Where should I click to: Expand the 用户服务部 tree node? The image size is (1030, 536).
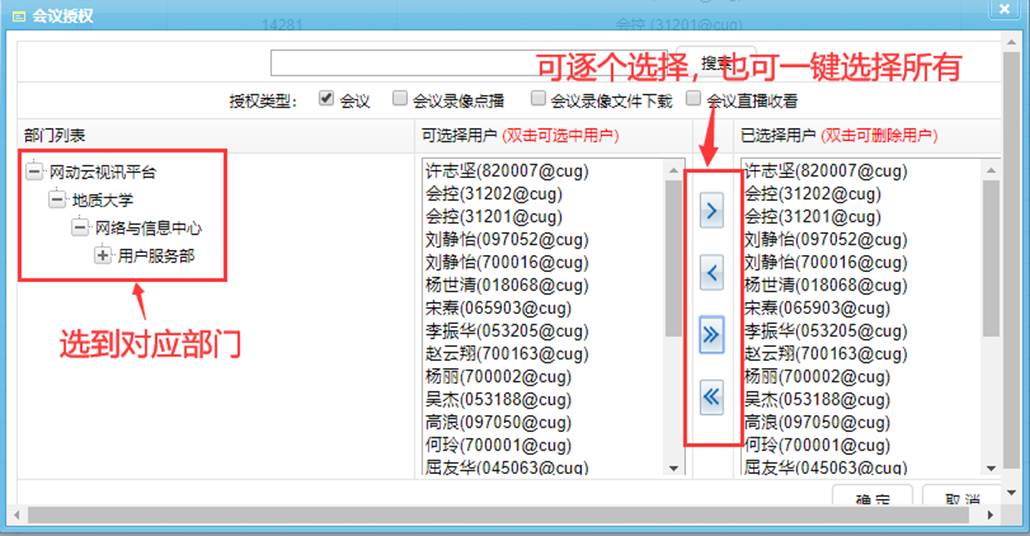(x=103, y=256)
